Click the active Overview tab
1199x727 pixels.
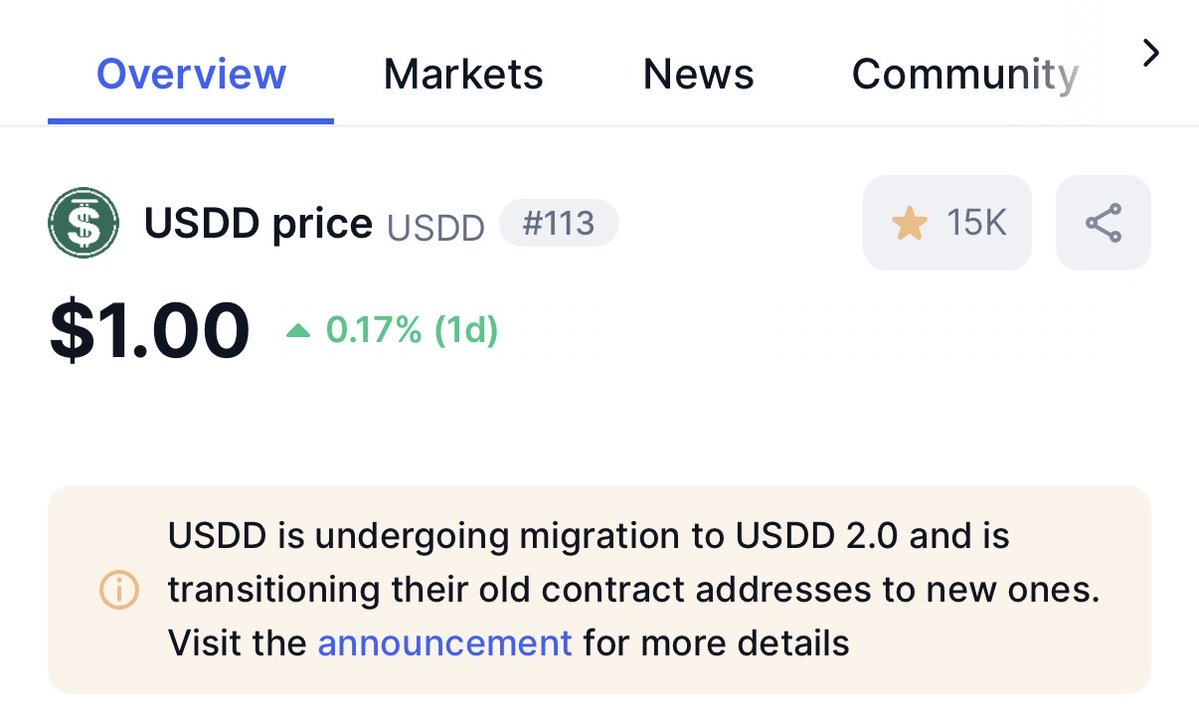(x=191, y=74)
